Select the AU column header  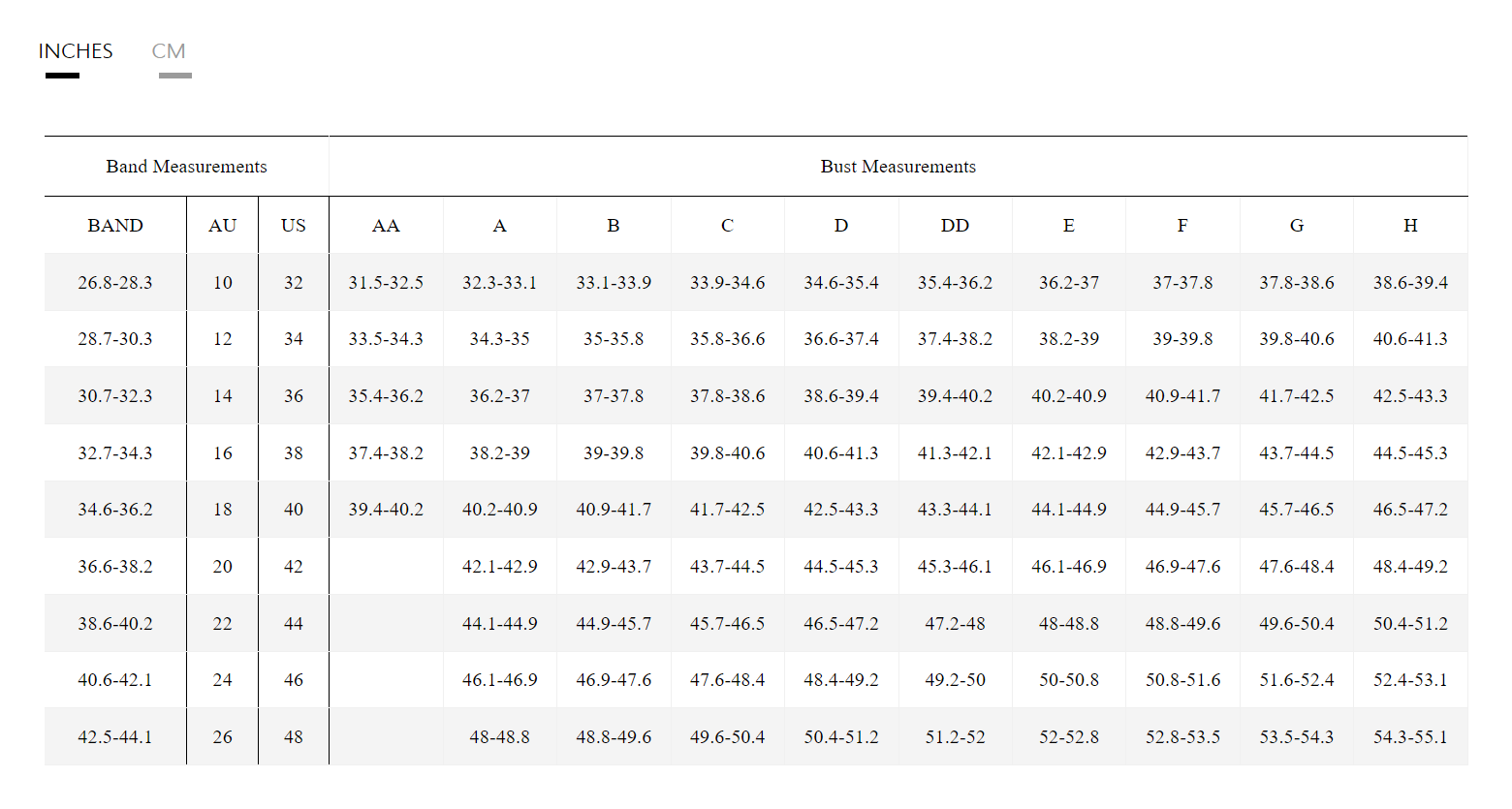tap(223, 226)
